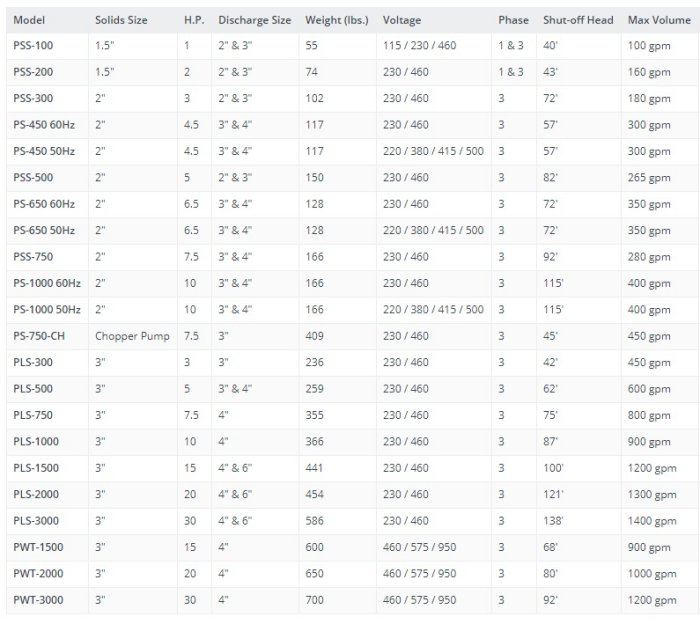The width and height of the screenshot is (700, 624).
Task: Select the PS-450 60Hz model row
Action: pos(44,125)
